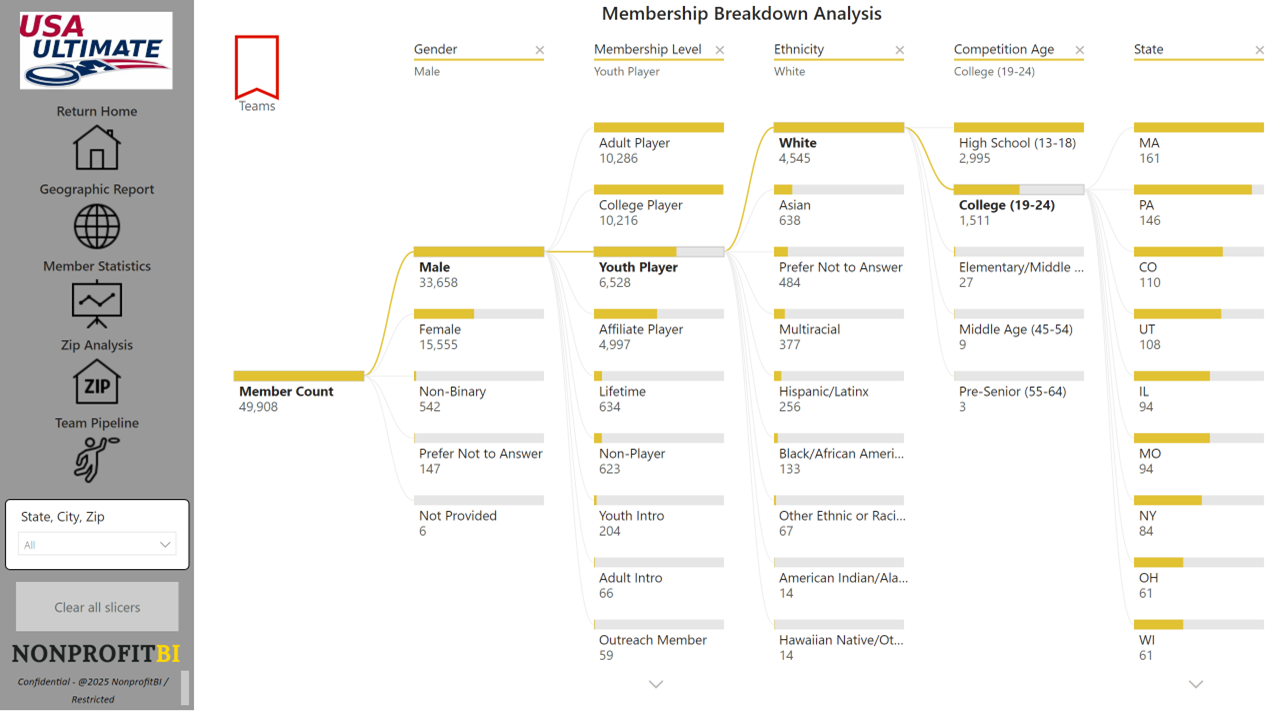Open the Zip Analysis icon

click(97, 382)
